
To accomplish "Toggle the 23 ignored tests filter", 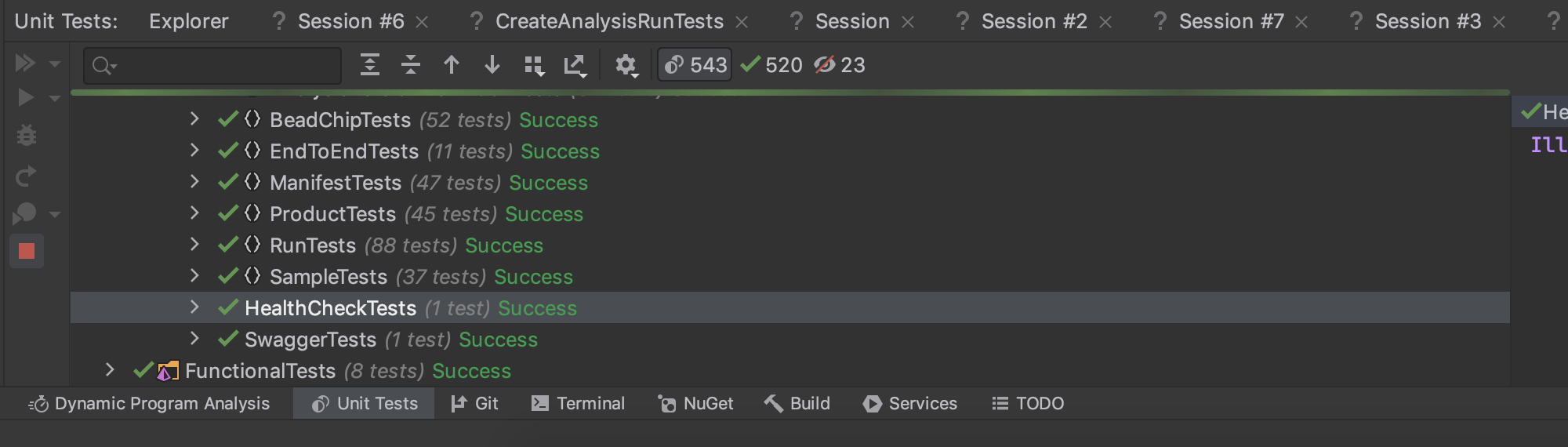I will (840, 65).
